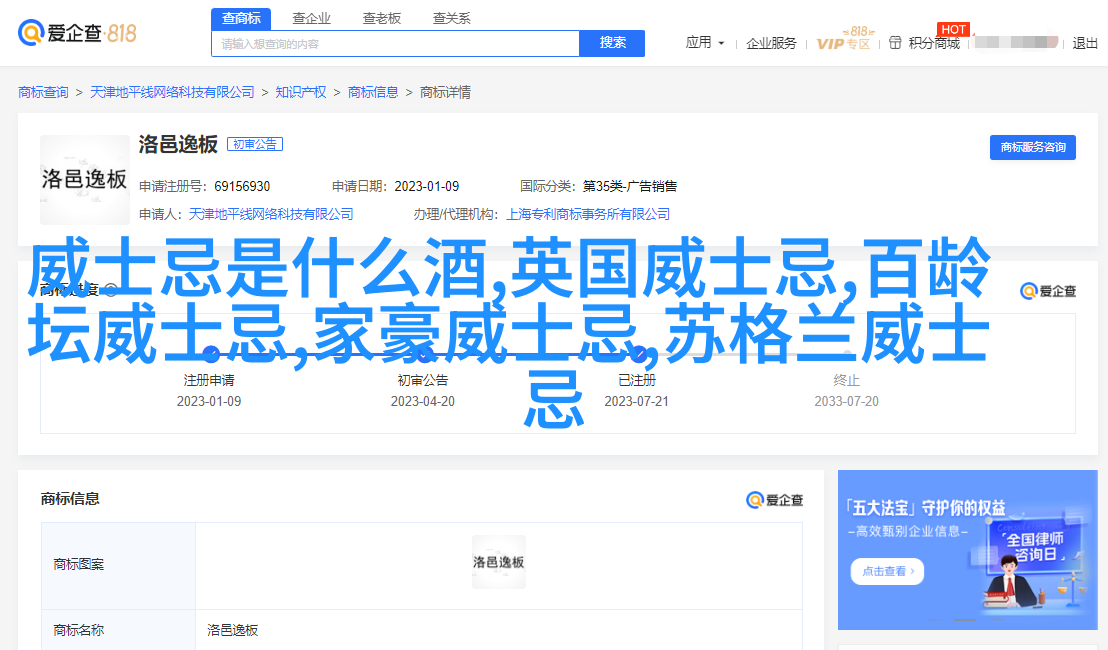The width and height of the screenshot is (1108, 650).
Task: Select the registration number 69156930
Action: (x=242, y=187)
